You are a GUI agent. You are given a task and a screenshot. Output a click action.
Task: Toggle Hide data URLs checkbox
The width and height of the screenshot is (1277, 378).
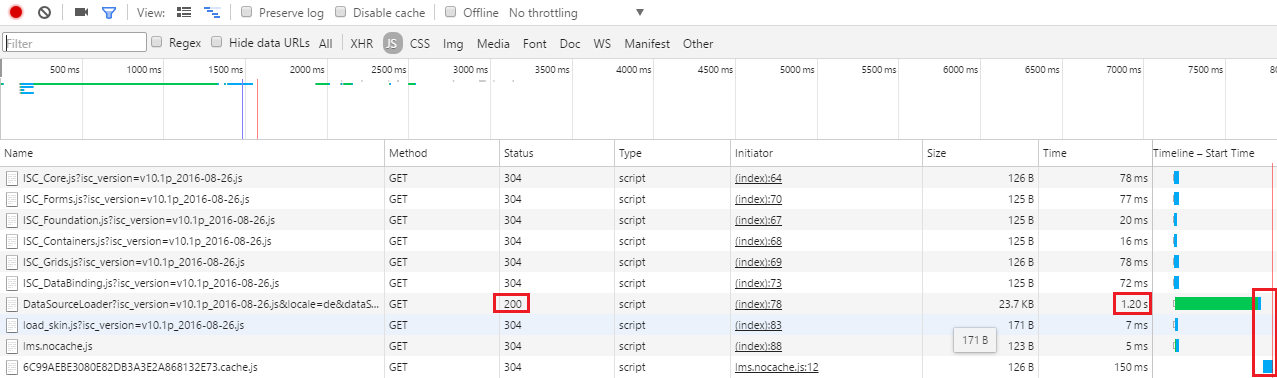[x=216, y=42]
